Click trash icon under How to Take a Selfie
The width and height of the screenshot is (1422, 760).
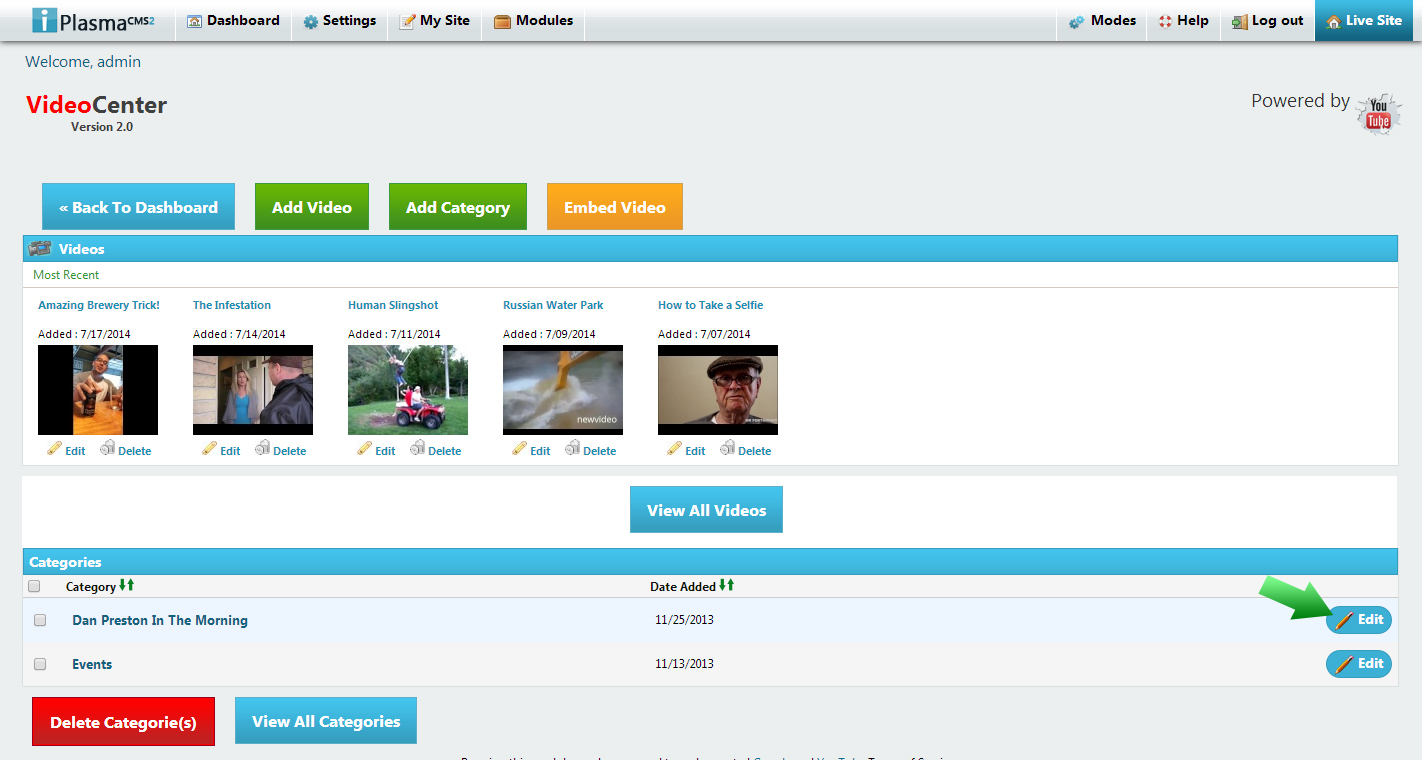click(x=727, y=449)
